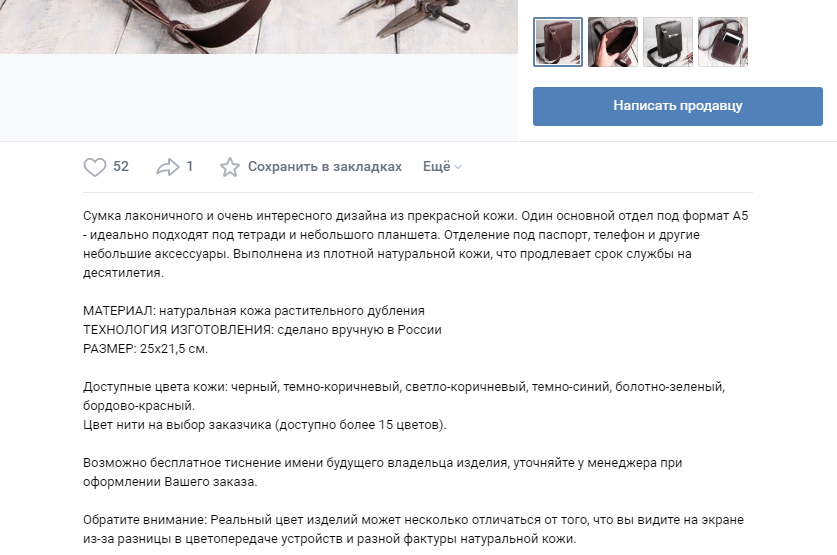Click the Обратите внимание paragraph
Image resolution: width=837 pixels, height=555 pixels.
[x=413, y=529]
